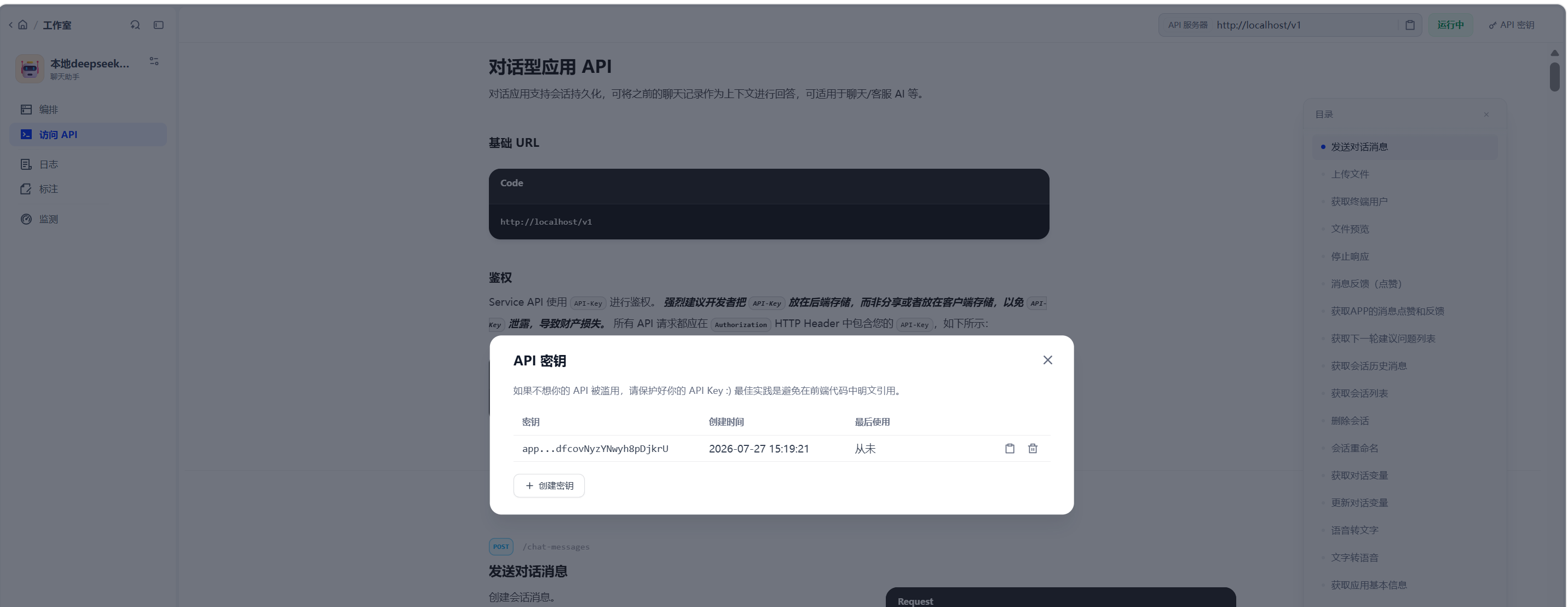Copy API server URL icon
Image resolution: width=1568 pixels, height=607 pixels.
coord(1410,25)
